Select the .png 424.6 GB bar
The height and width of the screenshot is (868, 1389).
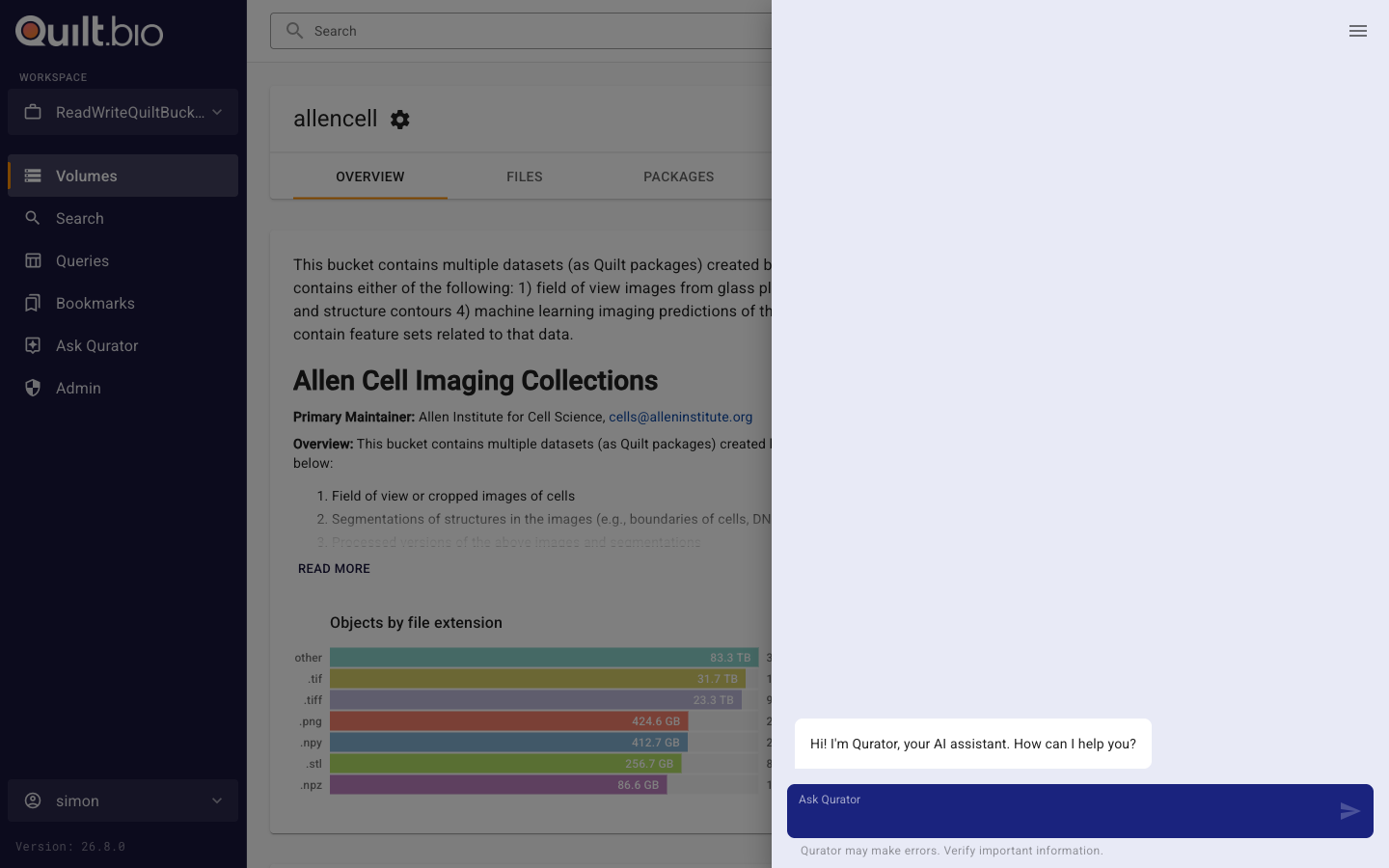[x=508, y=721]
